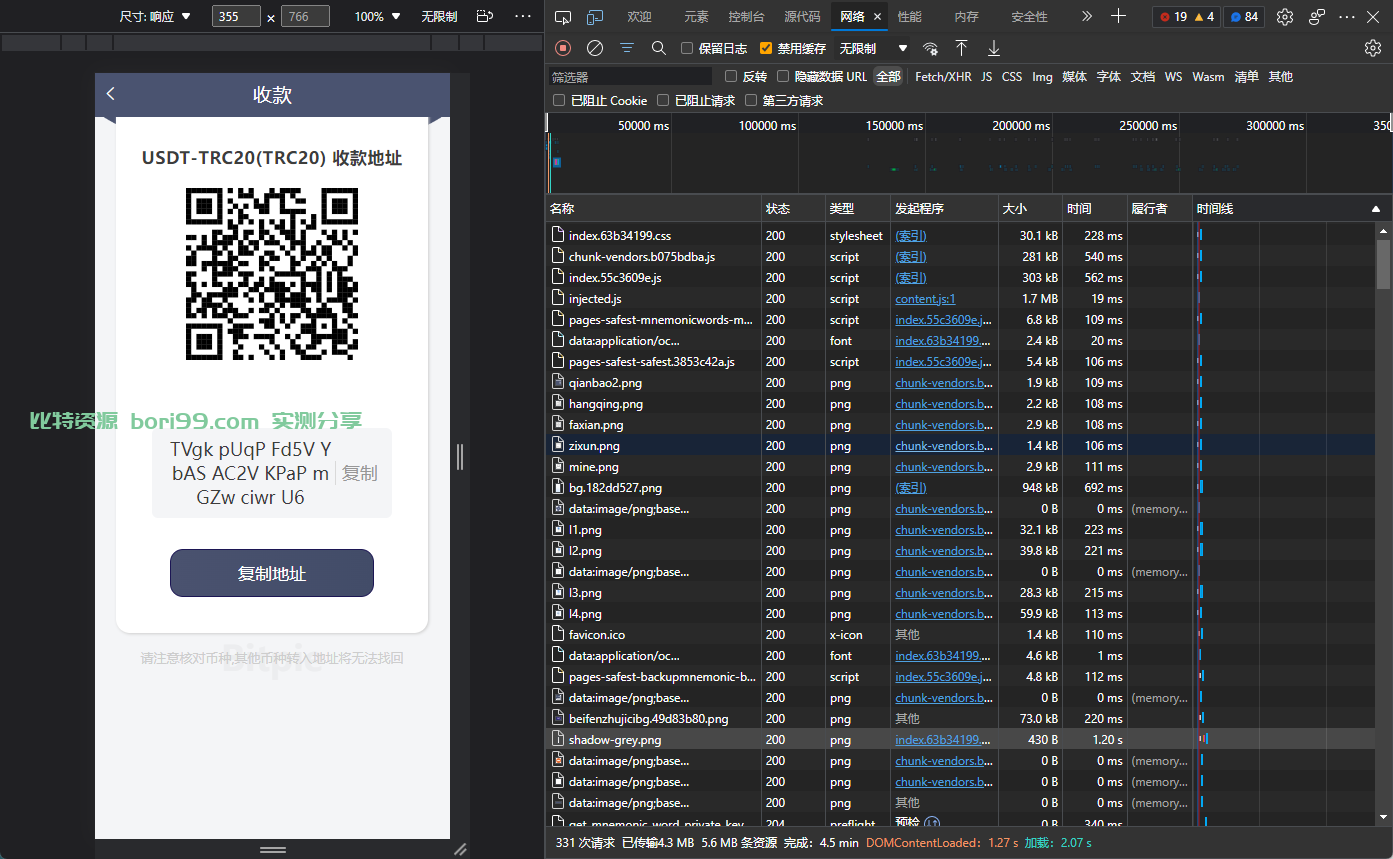1393x859 pixels.
Task: Stop recording the network log
Action: coord(563,48)
